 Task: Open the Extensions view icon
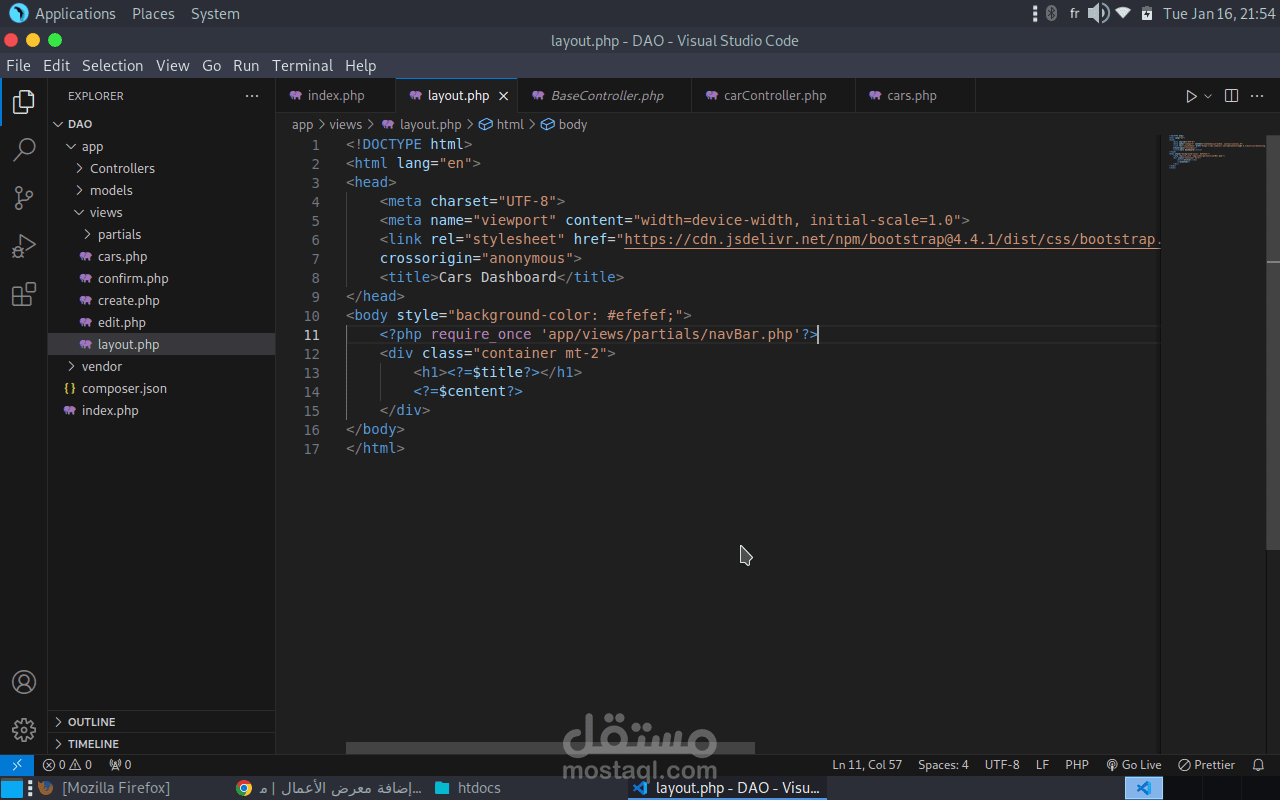coord(24,294)
